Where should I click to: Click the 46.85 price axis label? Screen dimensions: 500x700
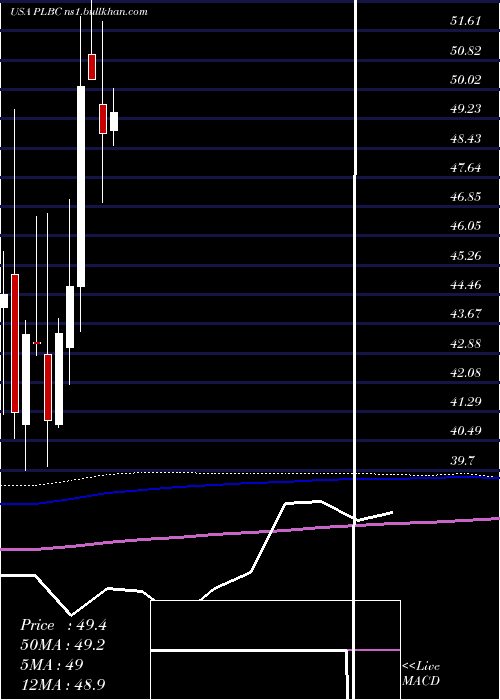click(466, 197)
